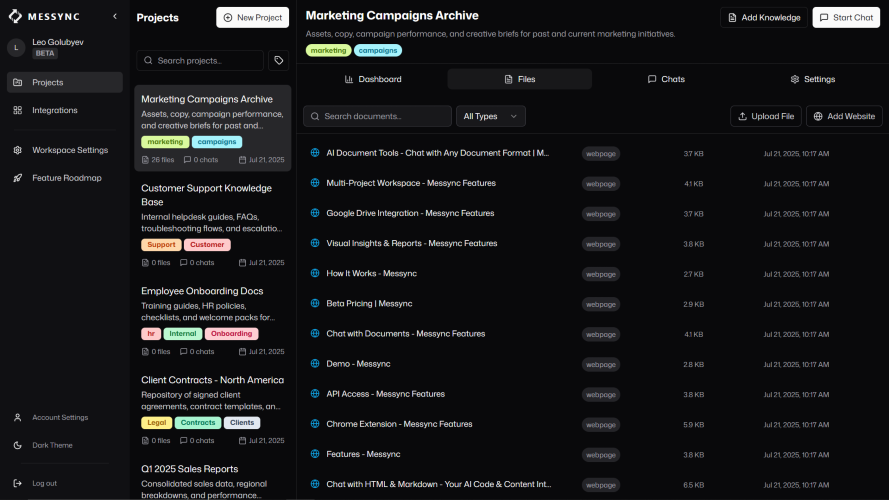
Task: Open the All Types dropdown
Action: (x=490, y=116)
